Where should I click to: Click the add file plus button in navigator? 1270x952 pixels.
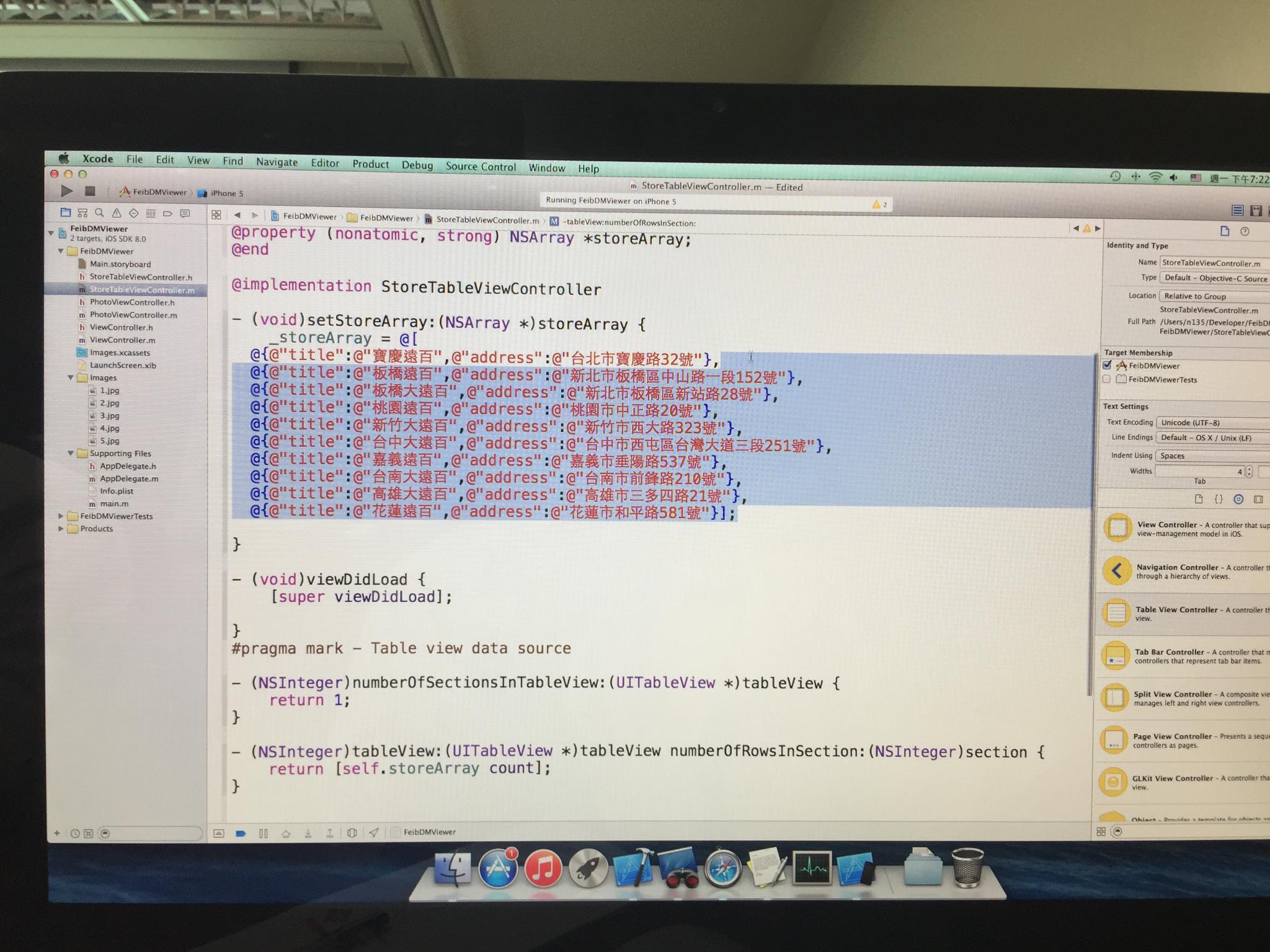(56, 834)
